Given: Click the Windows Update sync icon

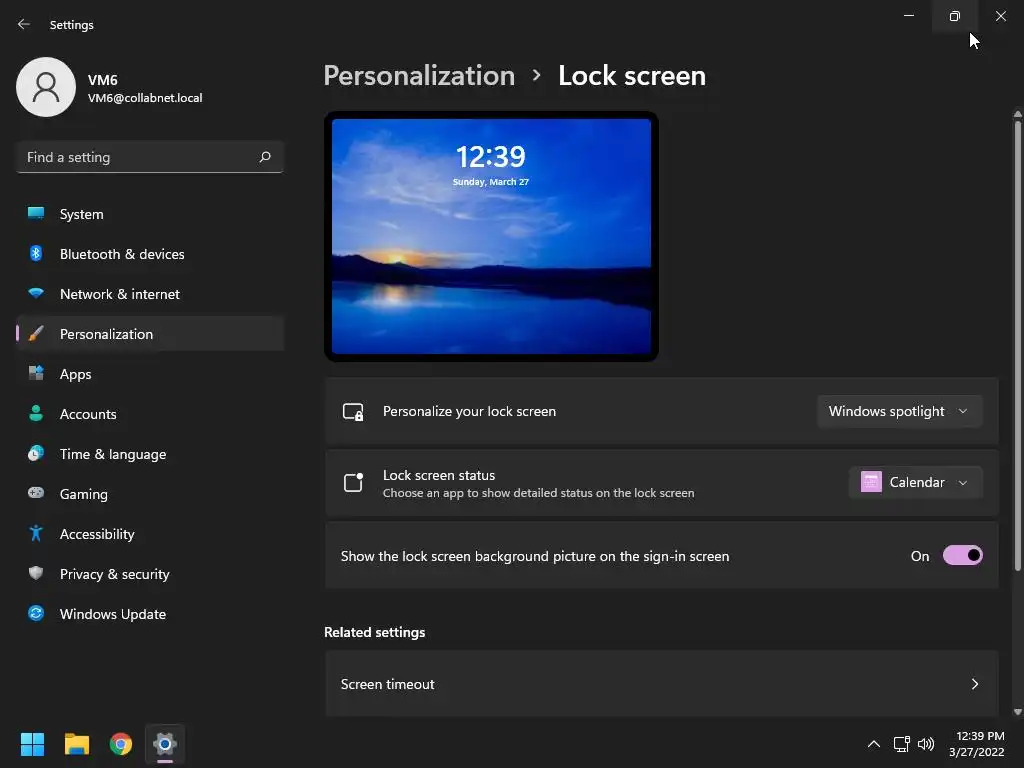Looking at the screenshot, I should click(36, 613).
